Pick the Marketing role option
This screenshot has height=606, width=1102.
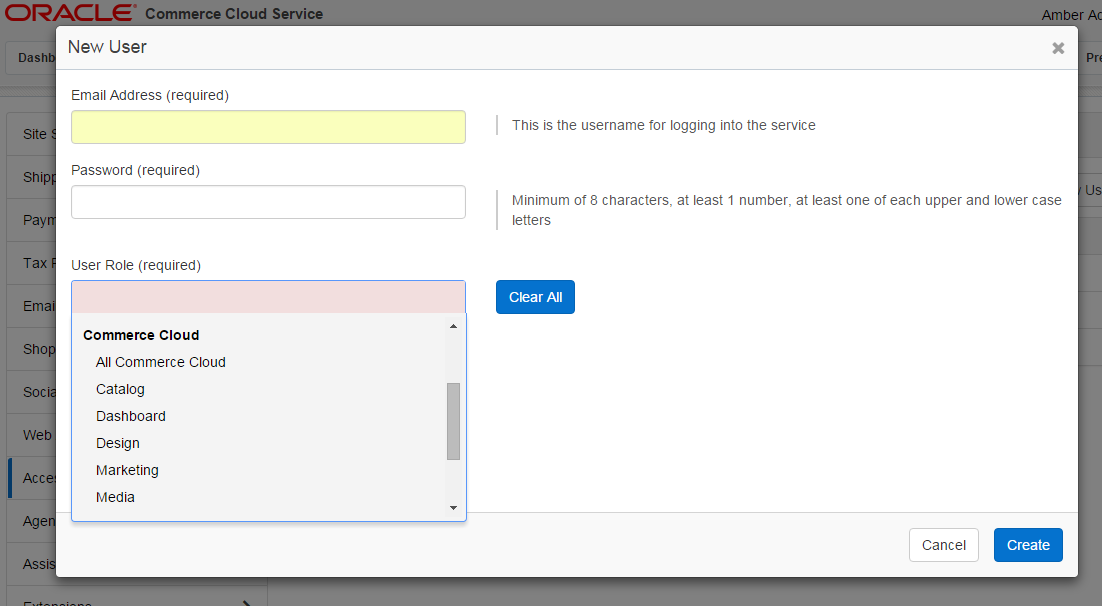click(x=127, y=470)
